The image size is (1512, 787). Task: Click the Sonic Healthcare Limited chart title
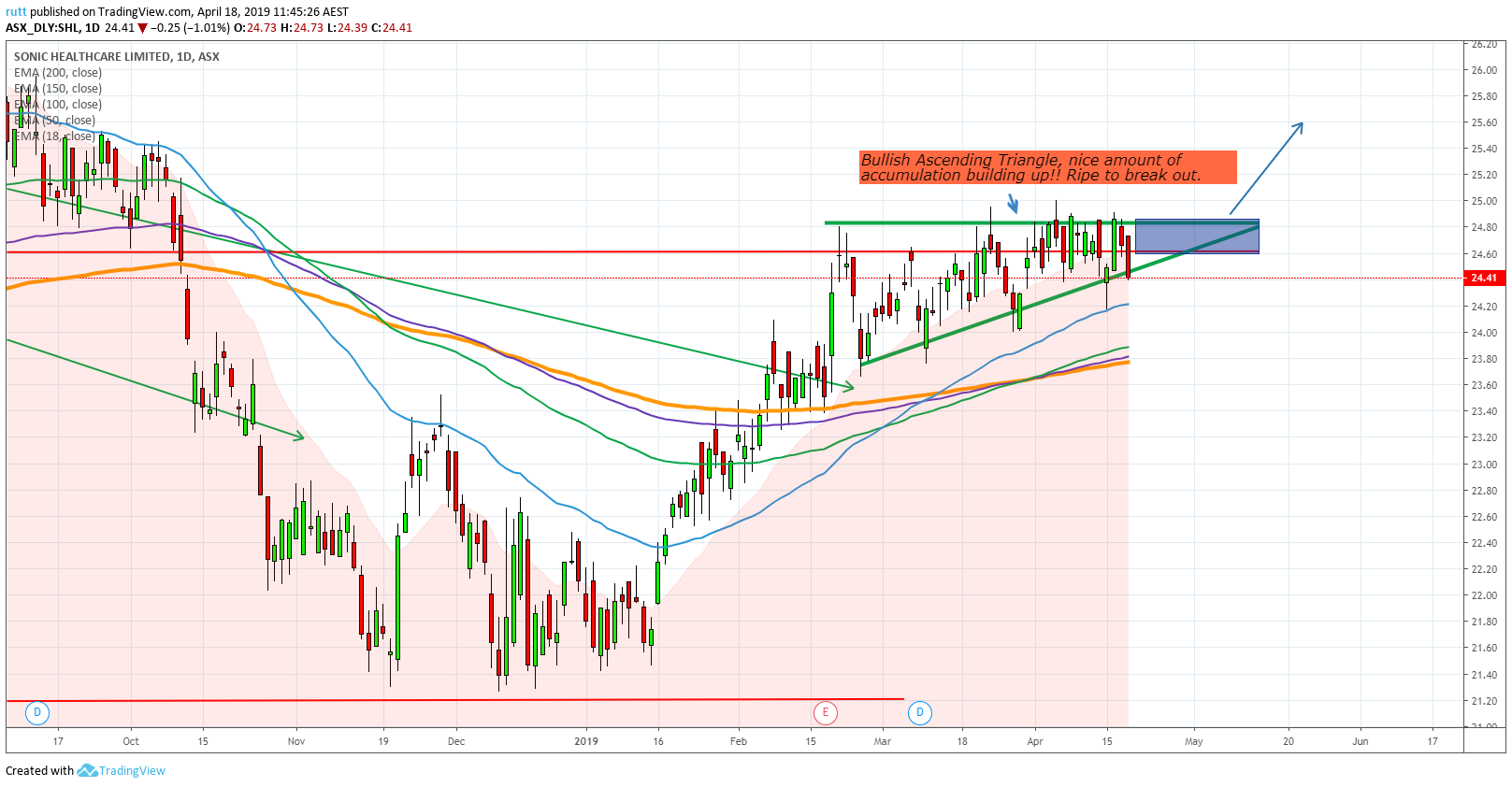(x=117, y=57)
